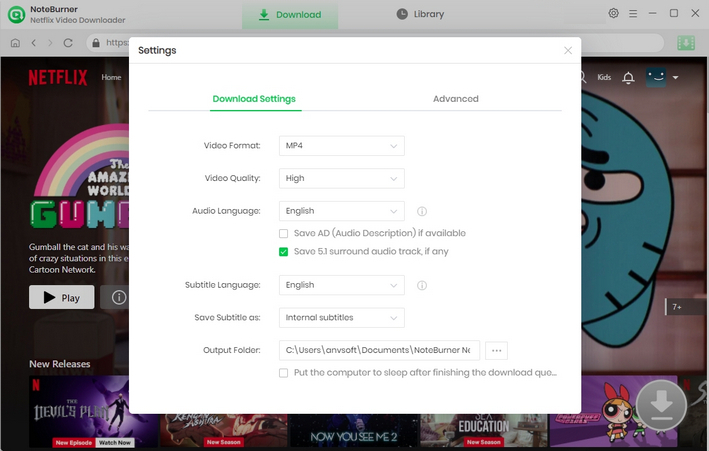
Task: Open the hamburger menu in title bar
Action: coord(633,14)
